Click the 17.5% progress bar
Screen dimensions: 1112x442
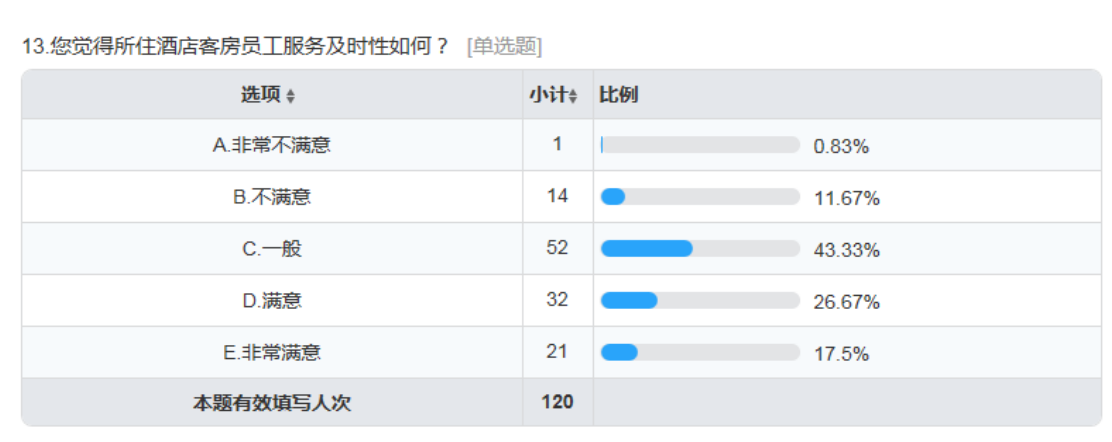(700, 353)
